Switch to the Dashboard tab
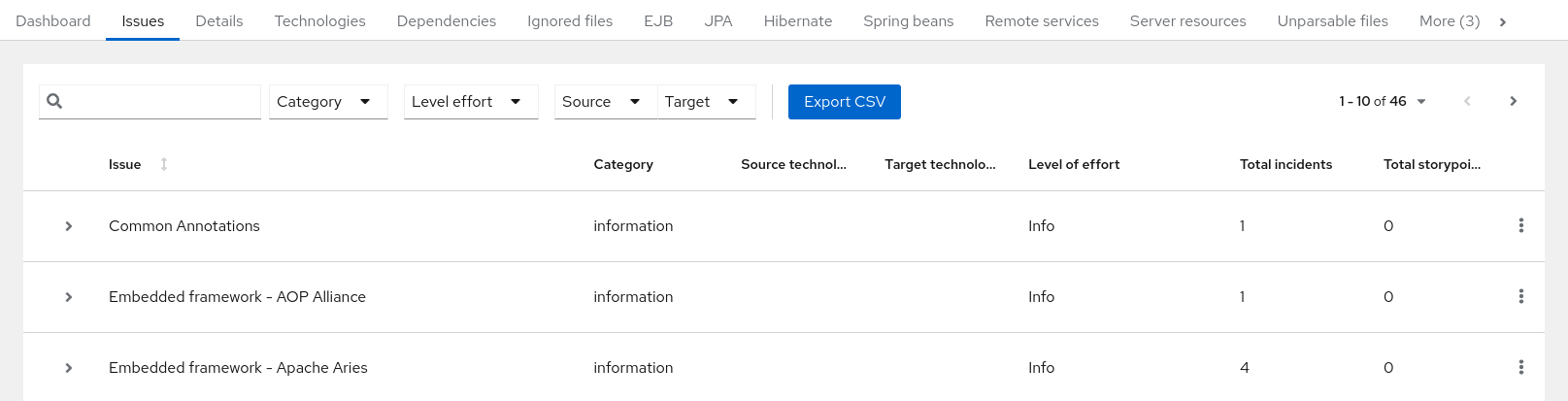The image size is (1568, 401). [x=53, y=21]
